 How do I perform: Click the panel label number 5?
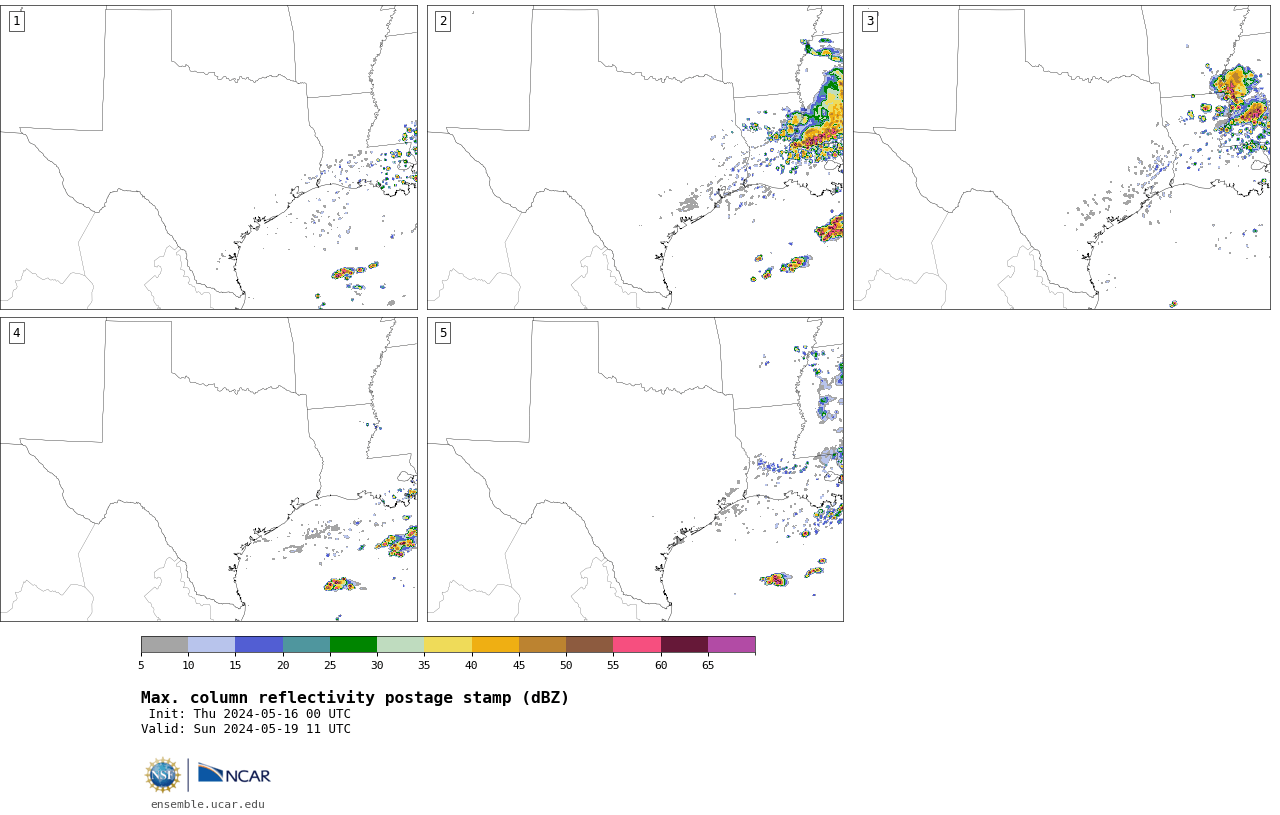pos(443,333)
